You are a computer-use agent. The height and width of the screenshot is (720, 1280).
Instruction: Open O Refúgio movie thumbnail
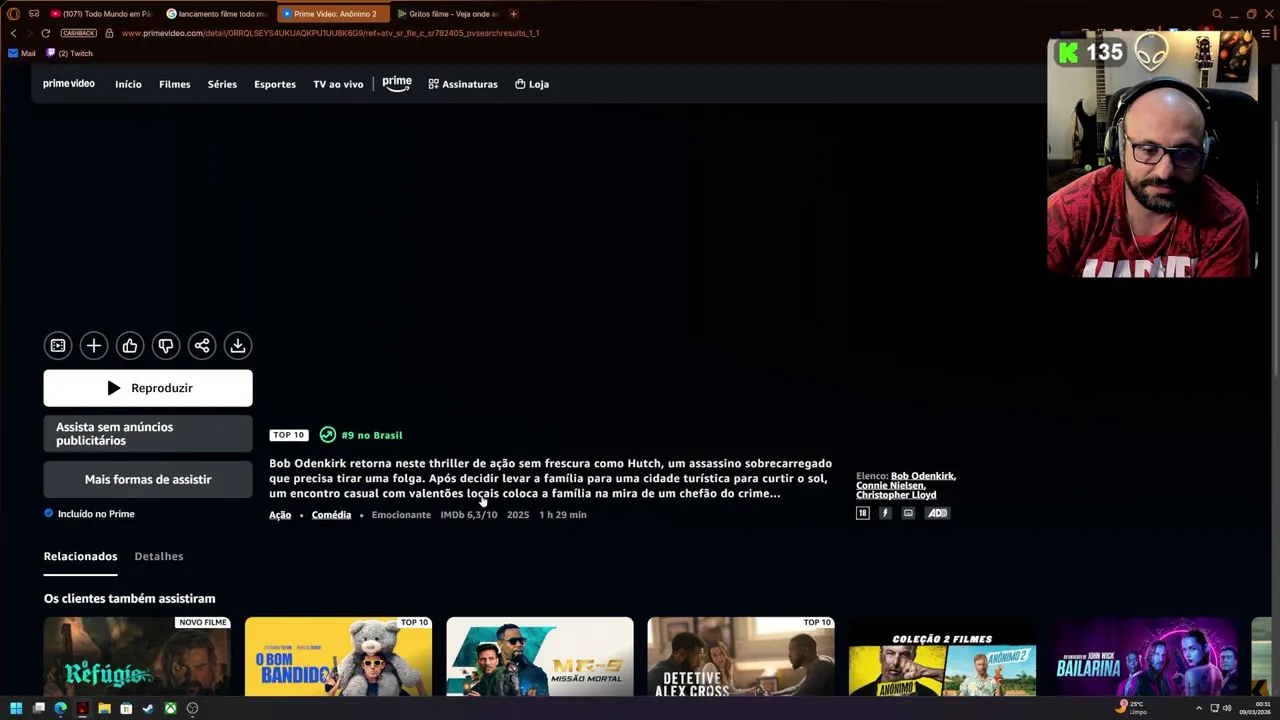coord(137,656)
